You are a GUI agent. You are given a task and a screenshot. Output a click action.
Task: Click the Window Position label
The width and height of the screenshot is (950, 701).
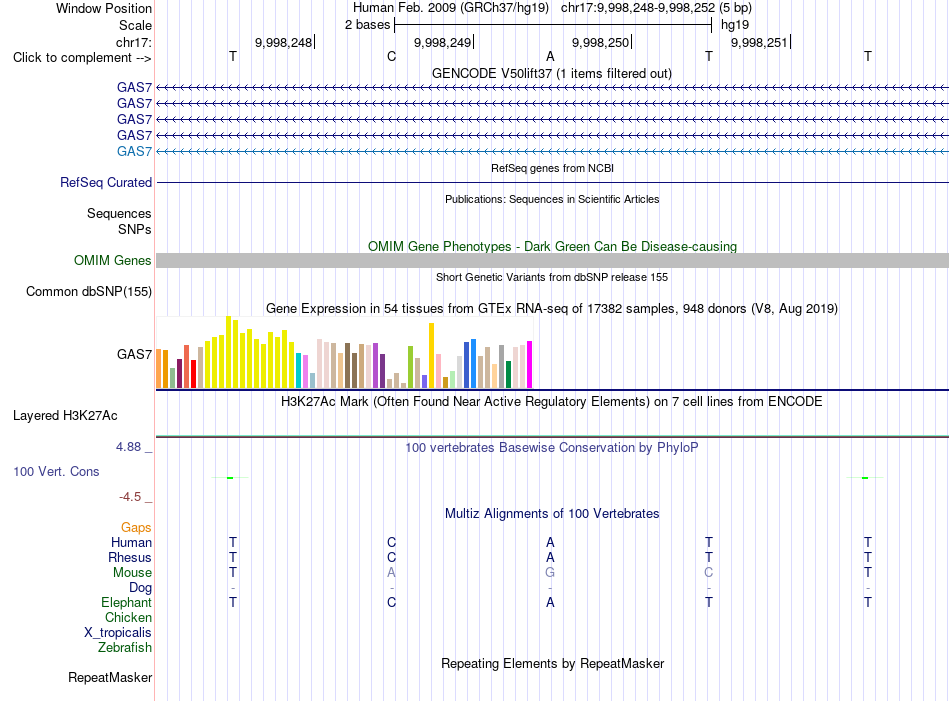(104, 8)
